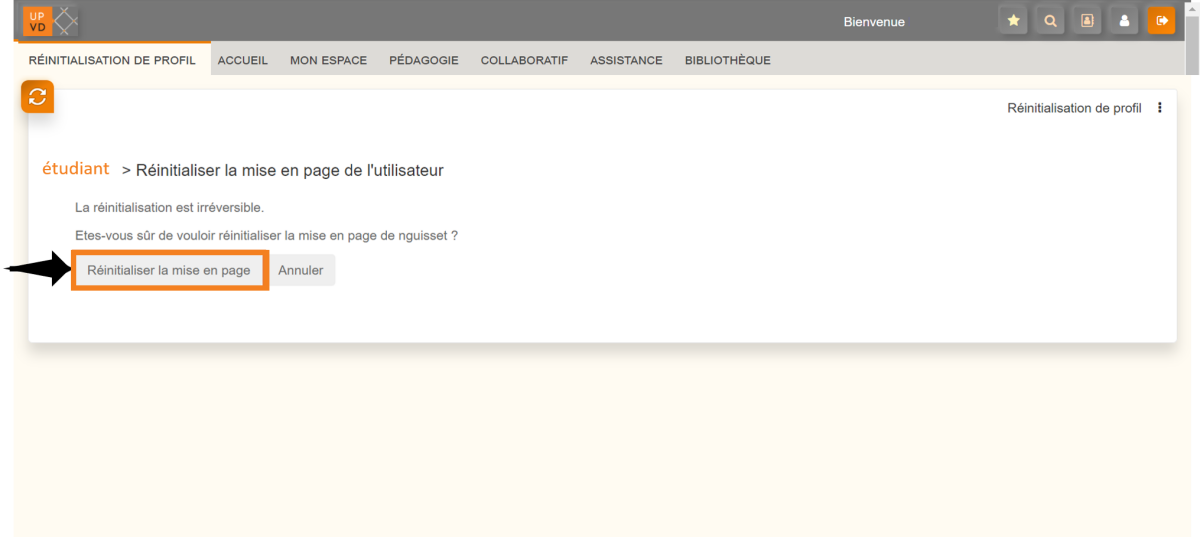
Task: Click the Réinitialisation de profil portlet title
Action: 1074,108
